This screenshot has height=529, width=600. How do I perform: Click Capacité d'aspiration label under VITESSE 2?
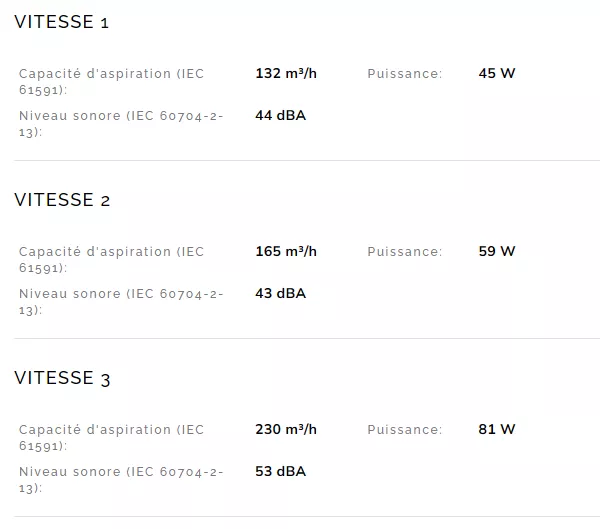click(110, 259)
